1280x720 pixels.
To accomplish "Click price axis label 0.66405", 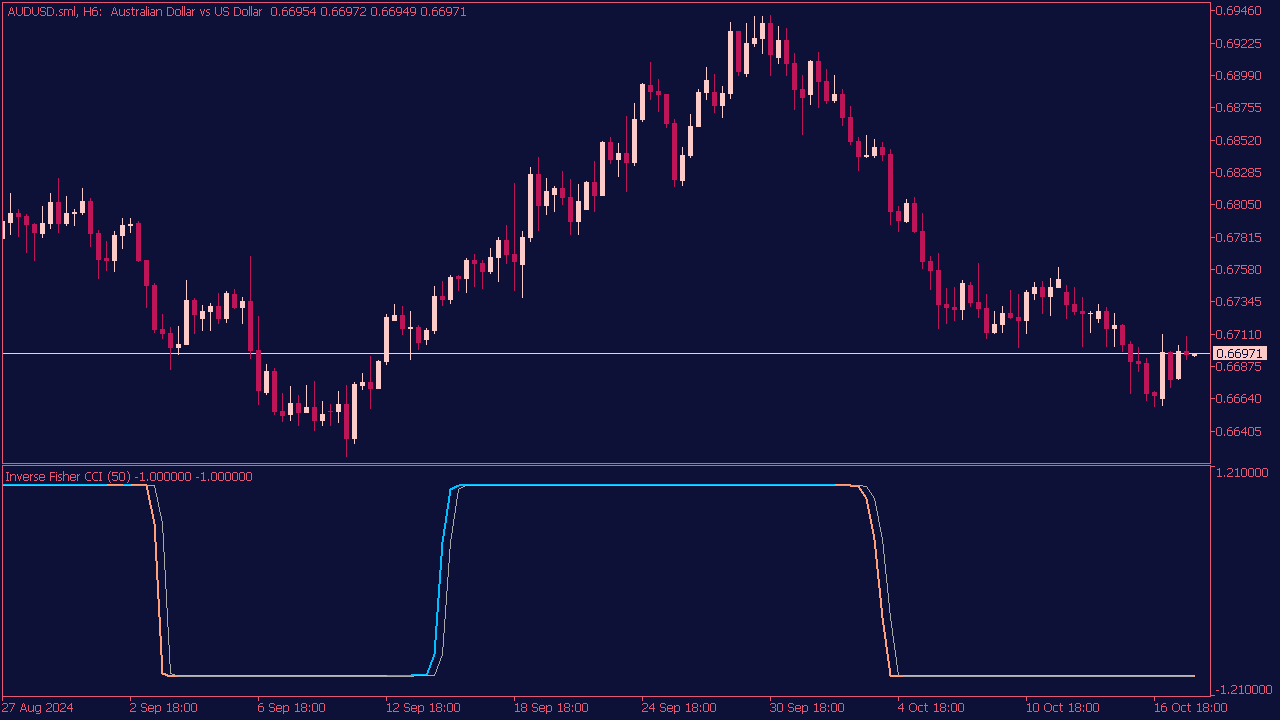I will [x=1239, y=431].
